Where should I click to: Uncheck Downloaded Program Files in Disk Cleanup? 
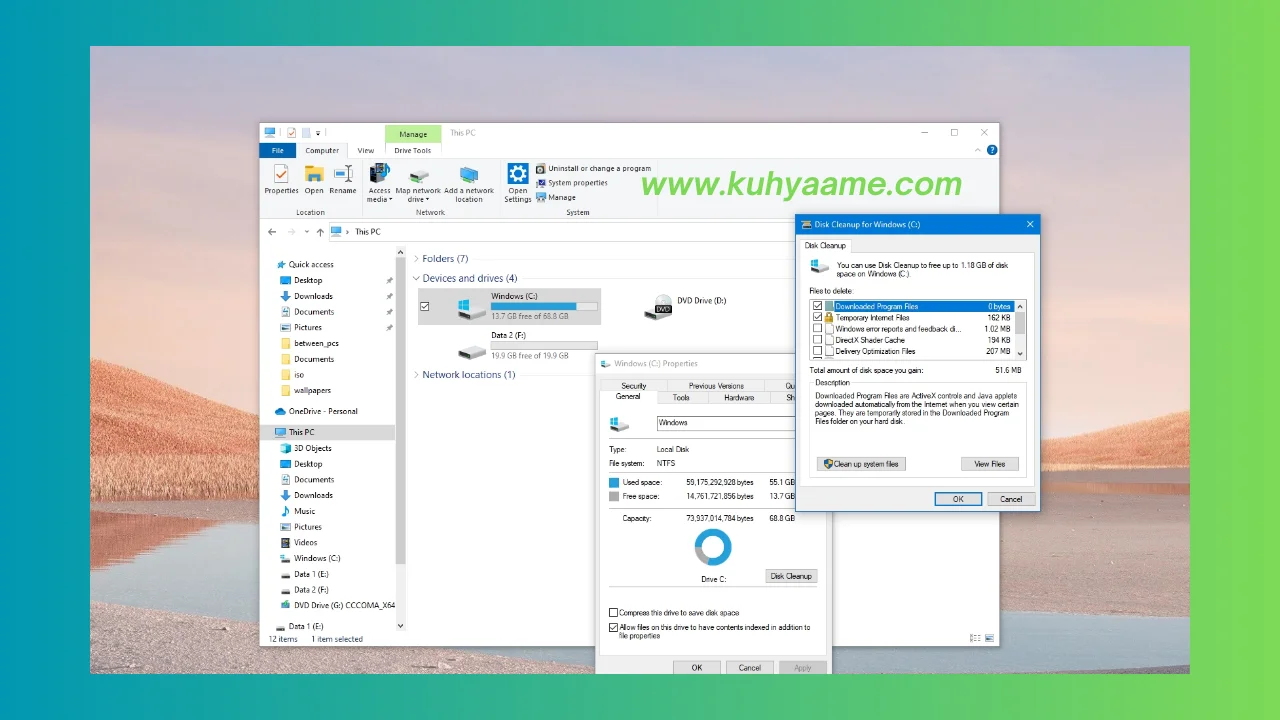pos(817,306)
